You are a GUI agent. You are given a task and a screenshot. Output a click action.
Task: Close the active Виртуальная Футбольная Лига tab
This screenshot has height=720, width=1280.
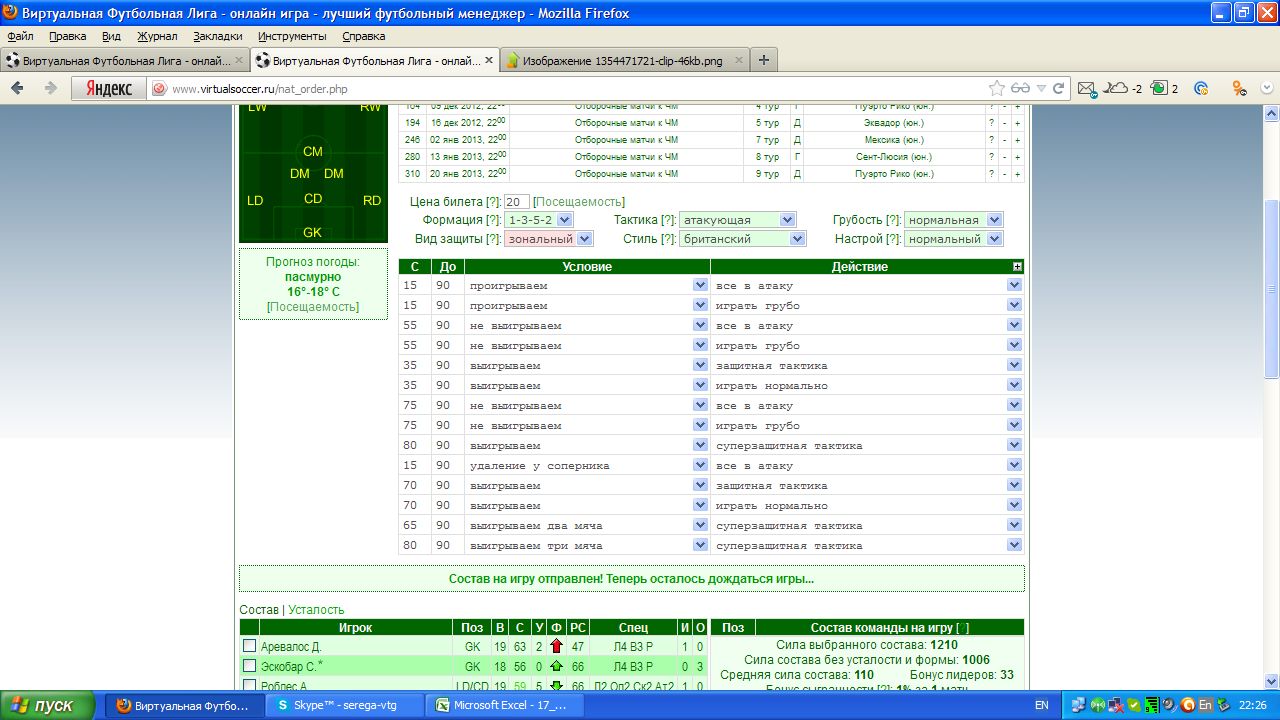pyautogui.click(x=489, y=61)
